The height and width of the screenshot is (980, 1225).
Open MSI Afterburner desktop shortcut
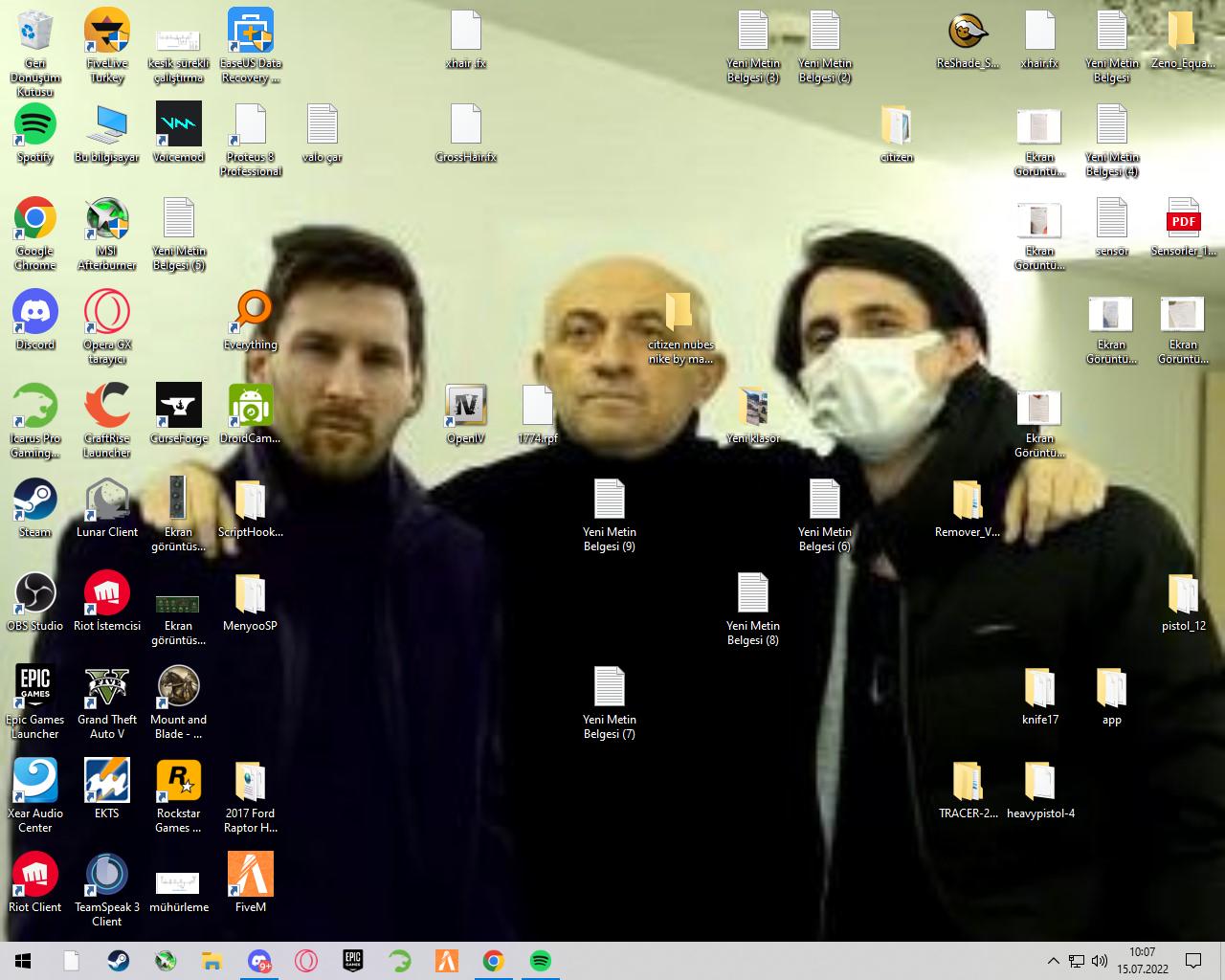point(107,233)
